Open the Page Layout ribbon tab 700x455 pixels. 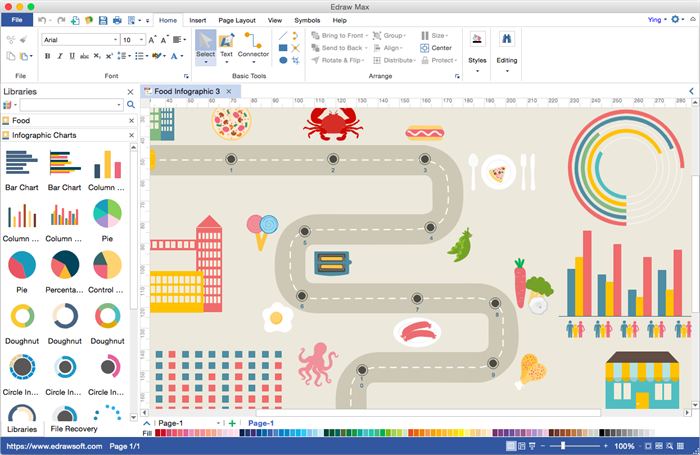point(236,20)
